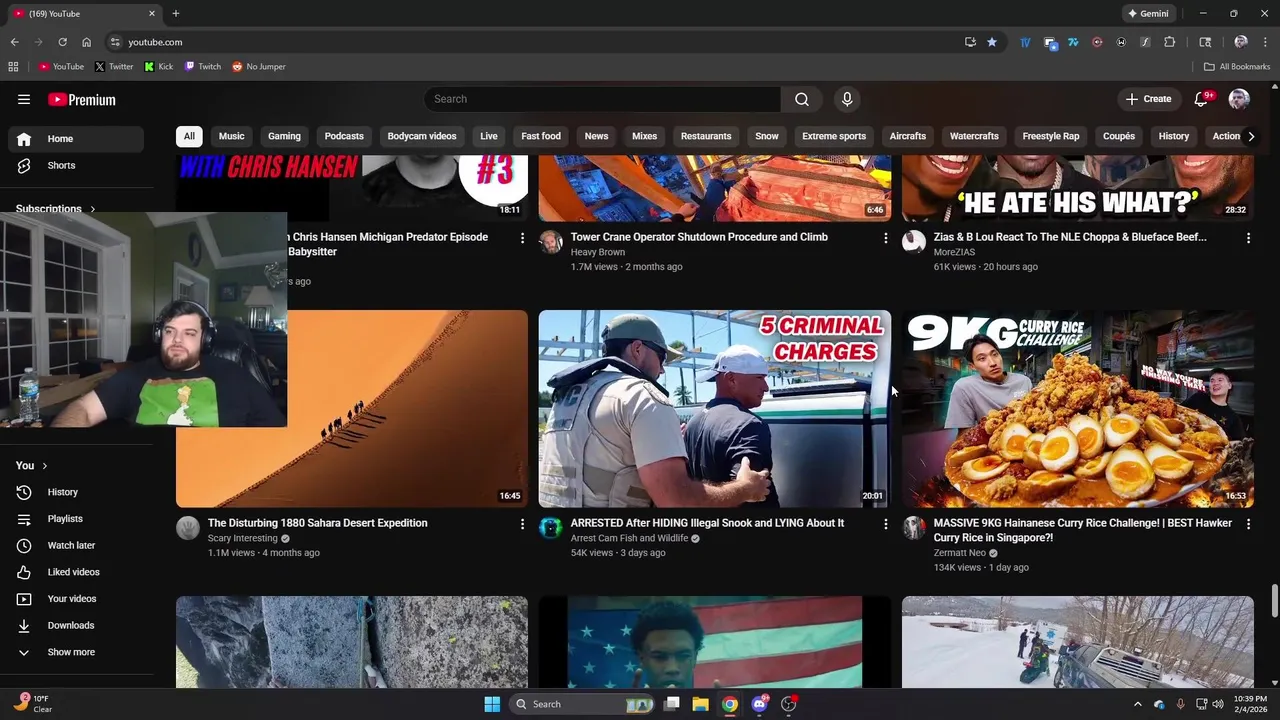Expand the Subscriptions section
The height and width of the screenshot is (720, 1280).
(x=56, y=209)
